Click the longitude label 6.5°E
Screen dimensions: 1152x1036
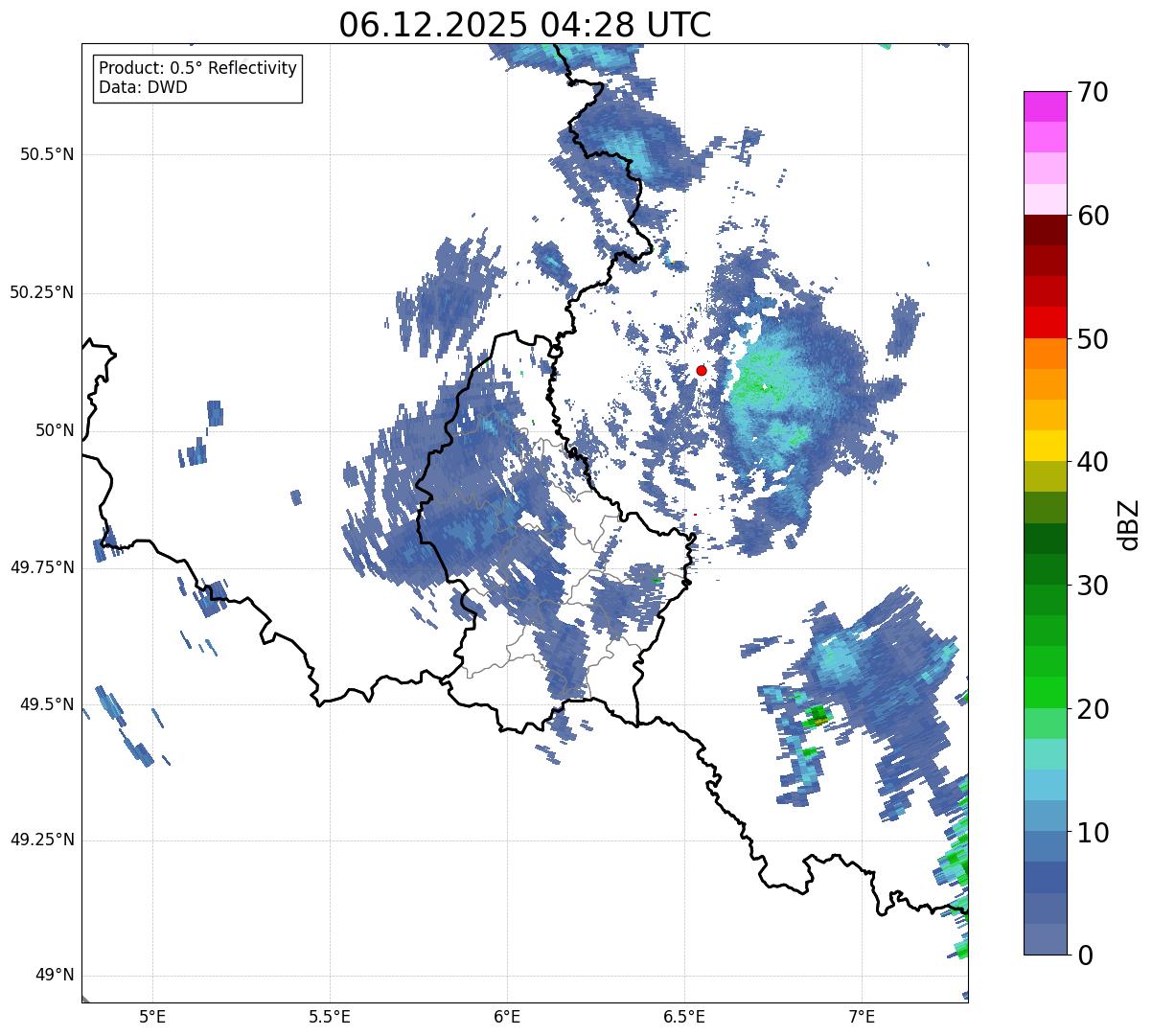pyautogui.click(x=685, y=1016)
